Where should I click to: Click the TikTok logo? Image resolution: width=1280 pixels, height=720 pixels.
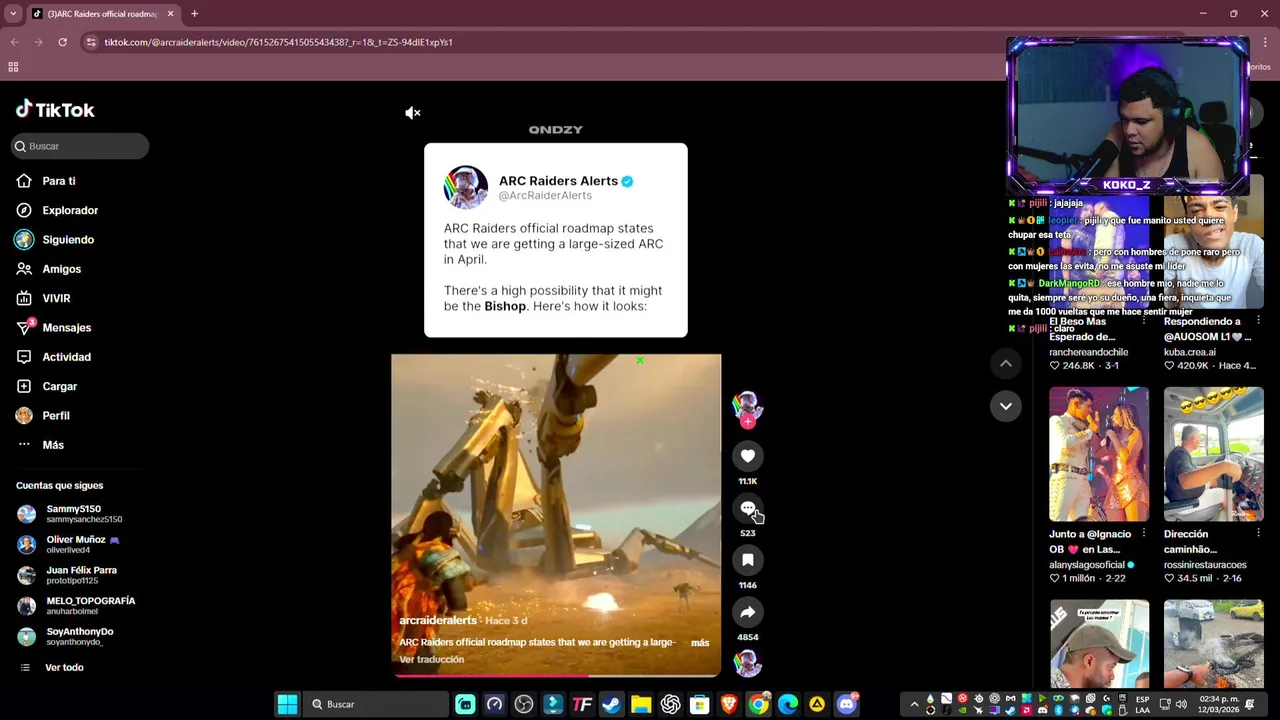tap(55, 109)
